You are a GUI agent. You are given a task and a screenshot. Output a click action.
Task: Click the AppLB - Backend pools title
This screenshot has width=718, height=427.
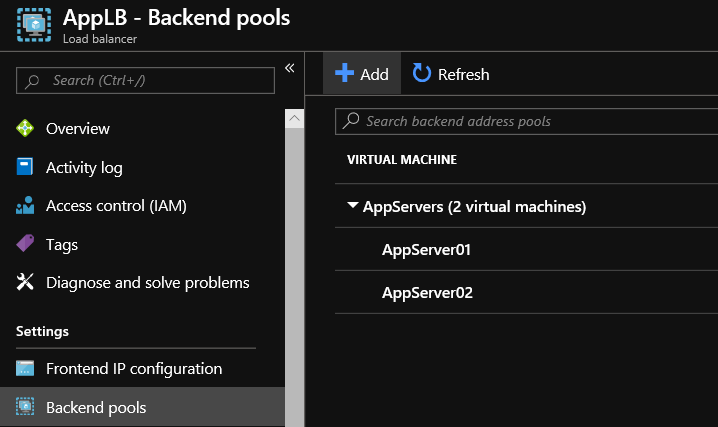pos(176,18)
